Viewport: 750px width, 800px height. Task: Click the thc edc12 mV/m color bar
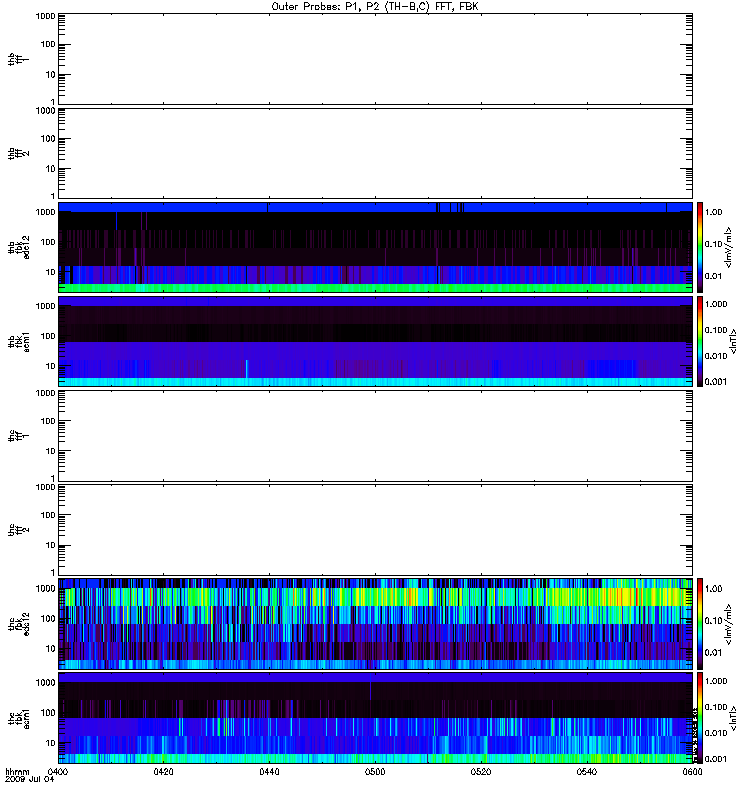point(700,623)
